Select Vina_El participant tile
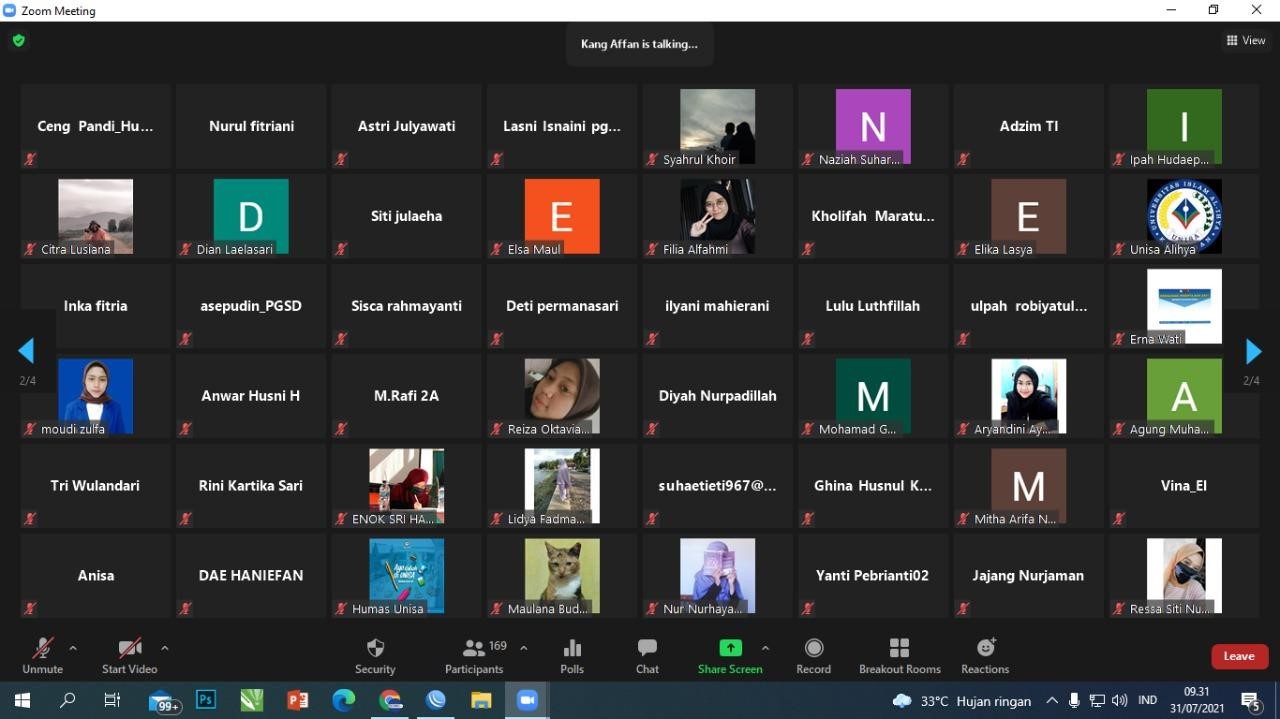Image resolution: width=1280 pixels, height=719 pixels. pyautogui.click(x=1184, y=486)
